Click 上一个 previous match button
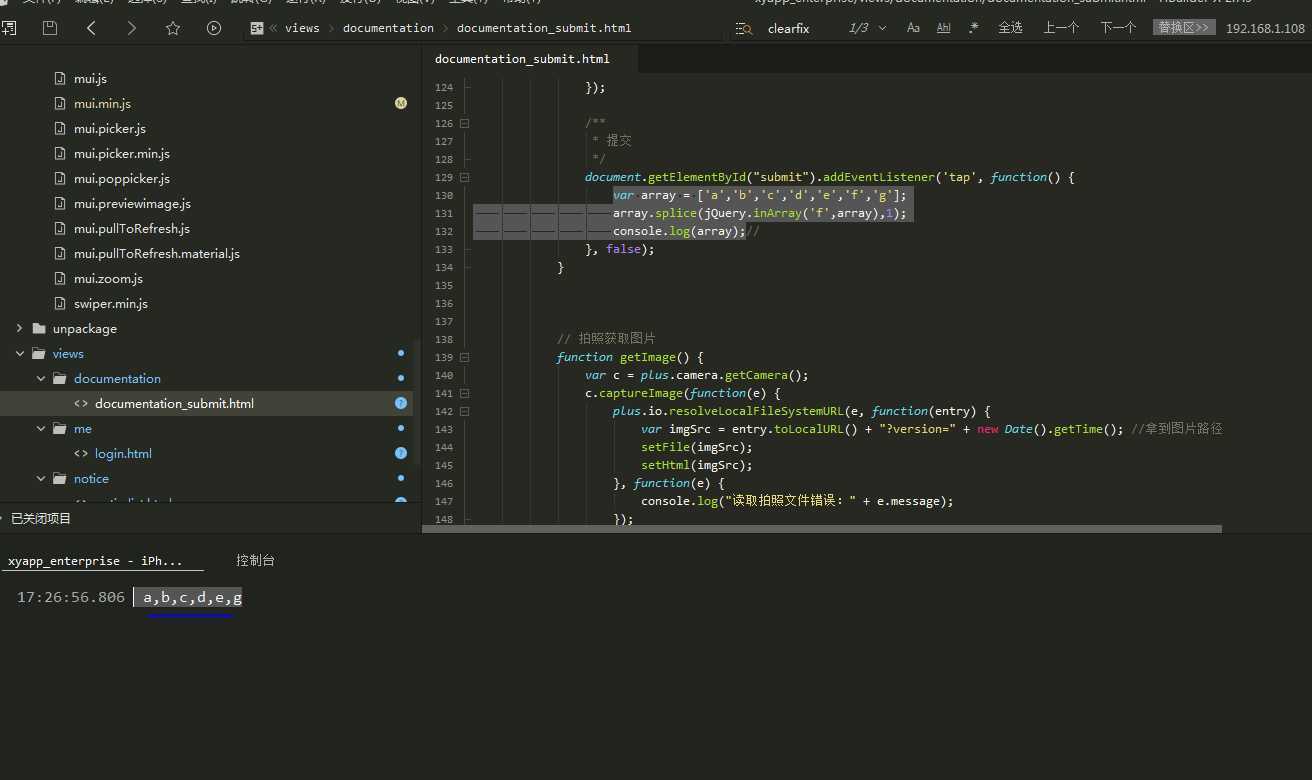The image size is (1312, 780). pyautogui.click(x=1061, y=28)
